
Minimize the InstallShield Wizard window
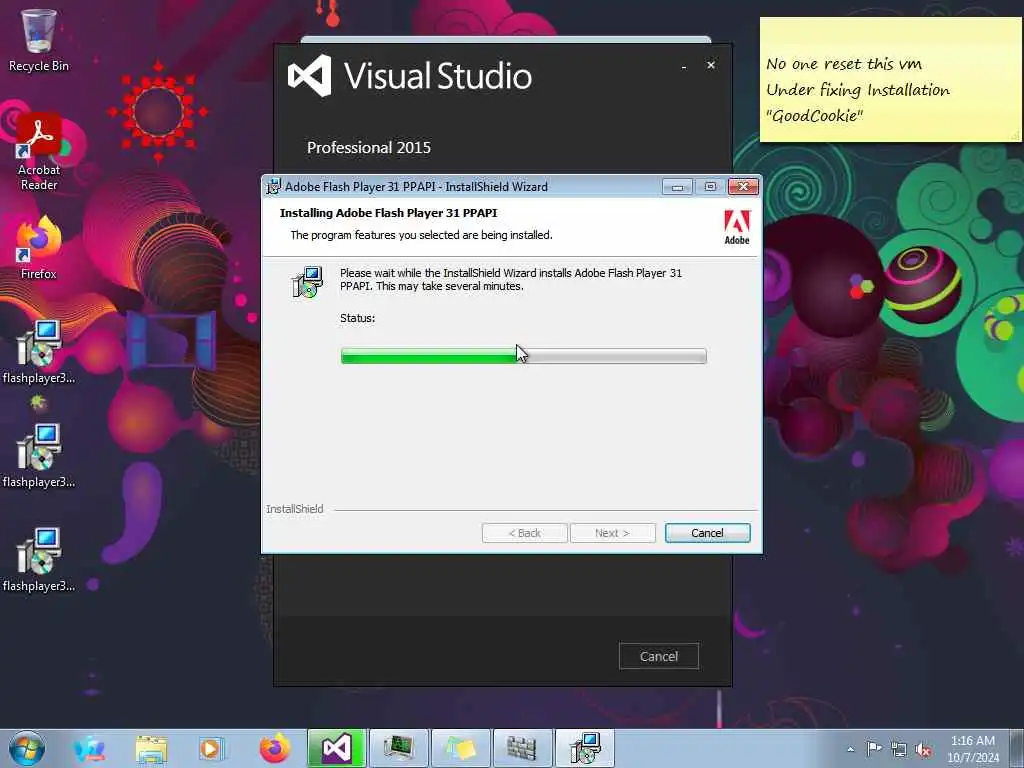[x=677, y=187]
